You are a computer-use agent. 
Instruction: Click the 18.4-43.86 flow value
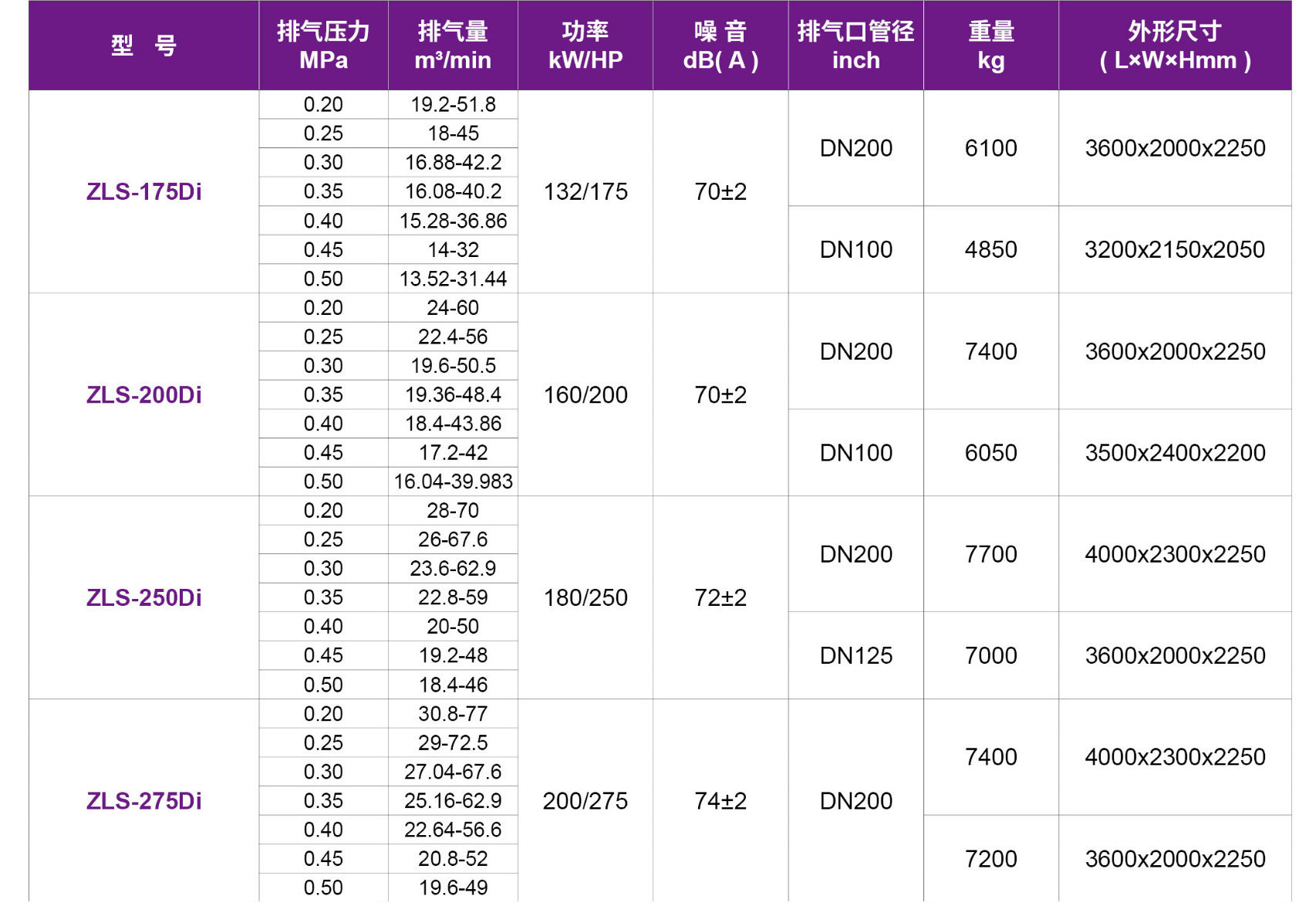pyautogui.click(x=453, y=423)
